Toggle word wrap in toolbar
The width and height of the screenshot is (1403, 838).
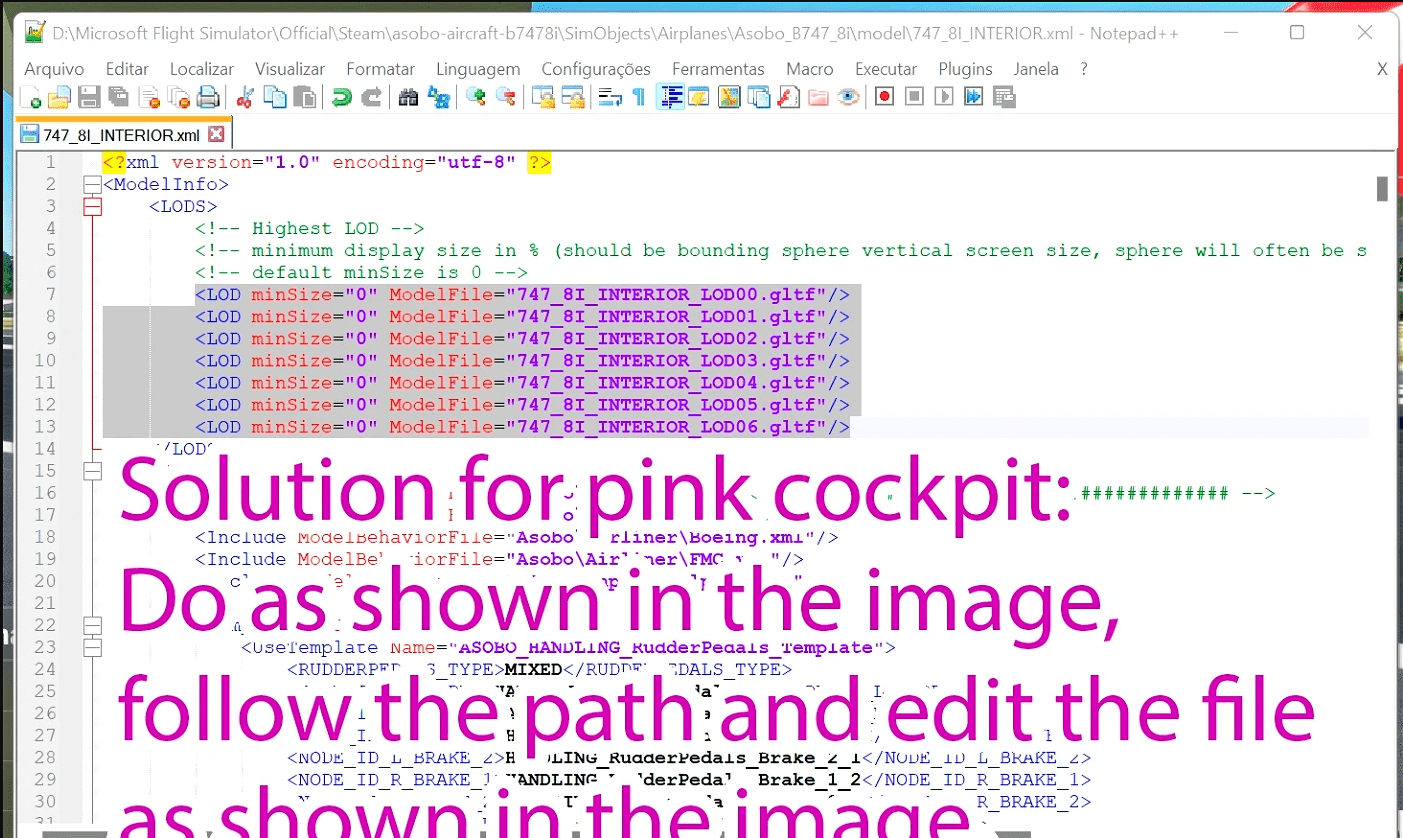click(606, 97)
